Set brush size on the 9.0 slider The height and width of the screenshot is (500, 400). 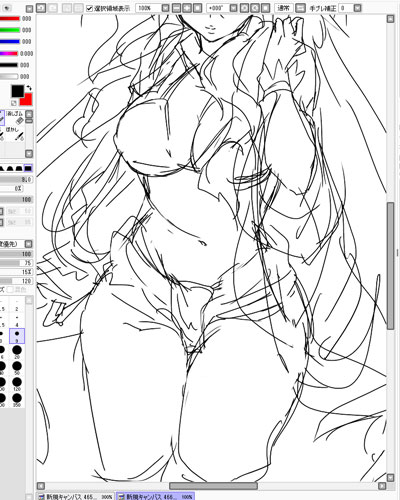16,180
